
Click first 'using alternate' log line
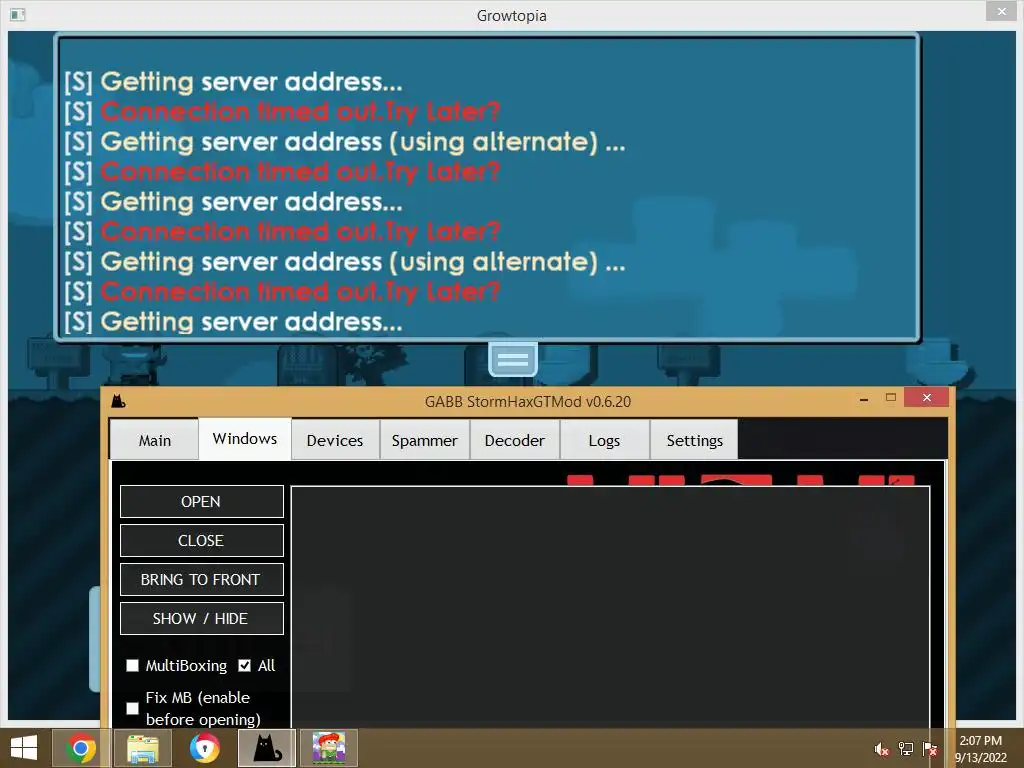point(344,142)
